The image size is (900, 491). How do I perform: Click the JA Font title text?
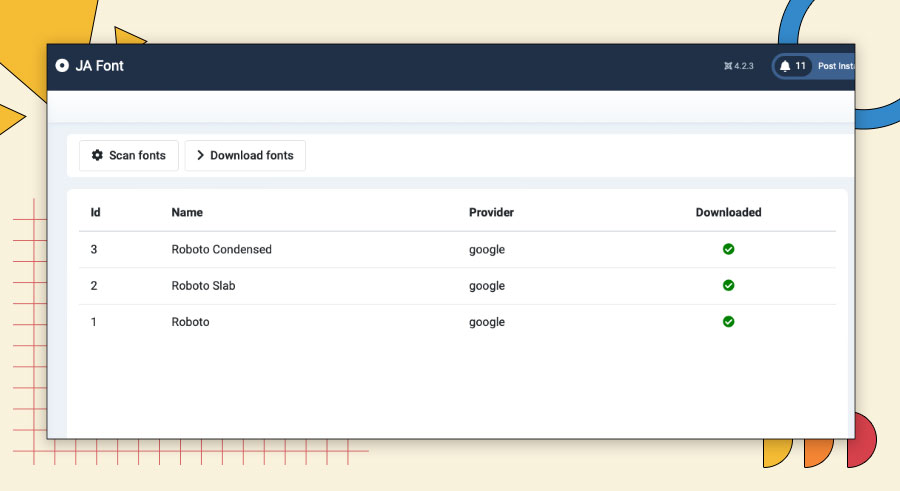[99, 66]
